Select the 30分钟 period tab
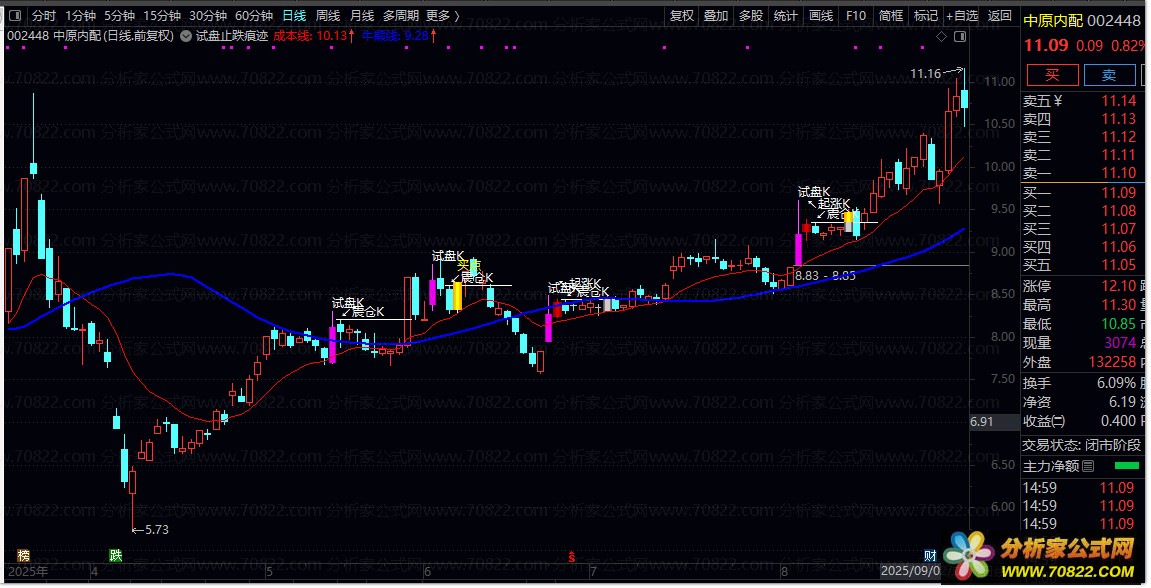This screenshot has width=1151, height=588. click(208, 15)
